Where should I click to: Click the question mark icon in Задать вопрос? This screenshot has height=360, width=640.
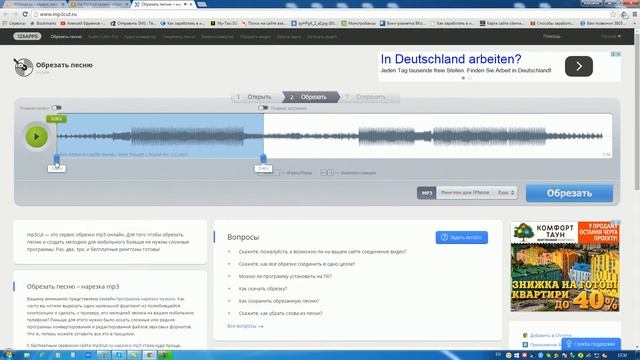click(x=444, y=237)
